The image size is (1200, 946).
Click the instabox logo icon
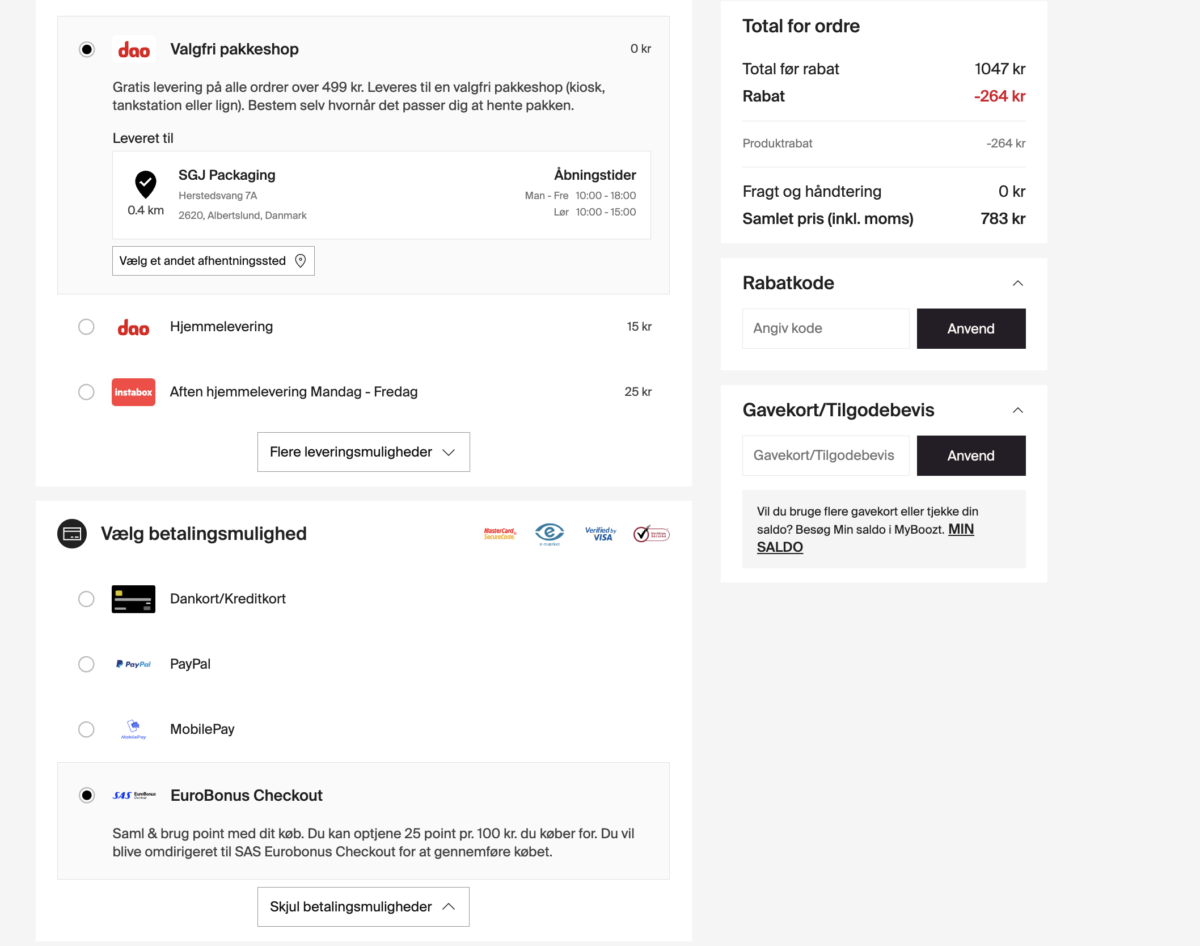click(x=133, y=392)
